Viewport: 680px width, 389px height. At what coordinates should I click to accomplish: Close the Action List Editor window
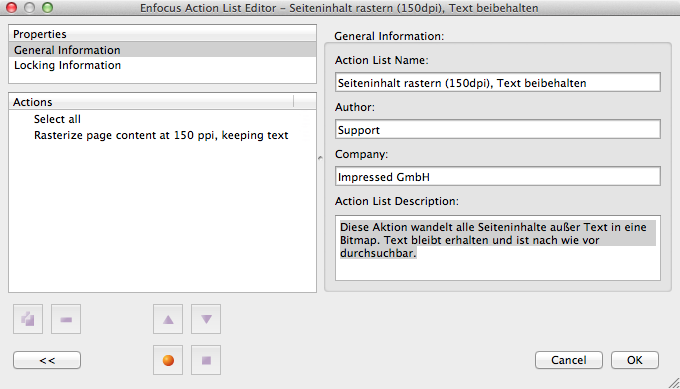11,7
